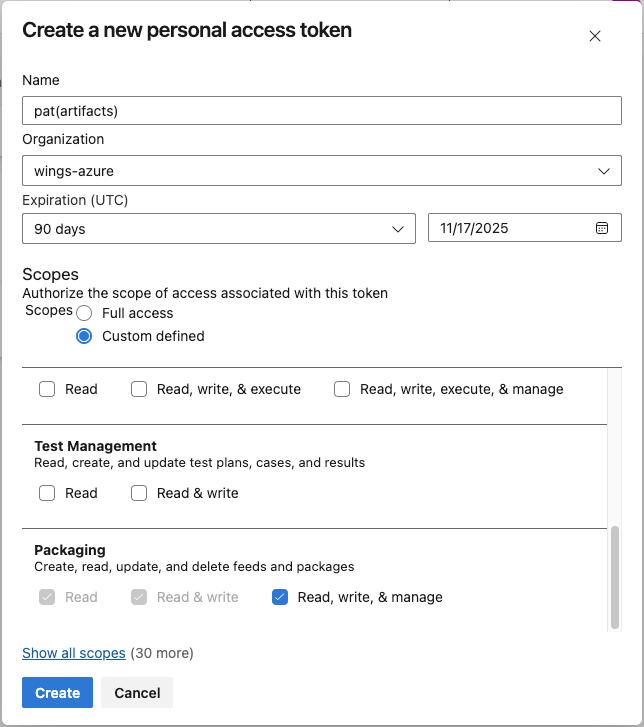Screen dimensions: 644x727
Task: Select the Full access radio button
Action: pos(85,313)
